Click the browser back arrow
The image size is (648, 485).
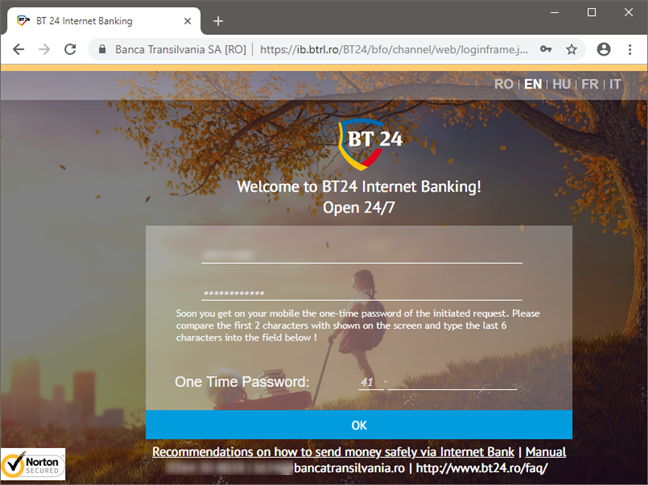point(19,50)
